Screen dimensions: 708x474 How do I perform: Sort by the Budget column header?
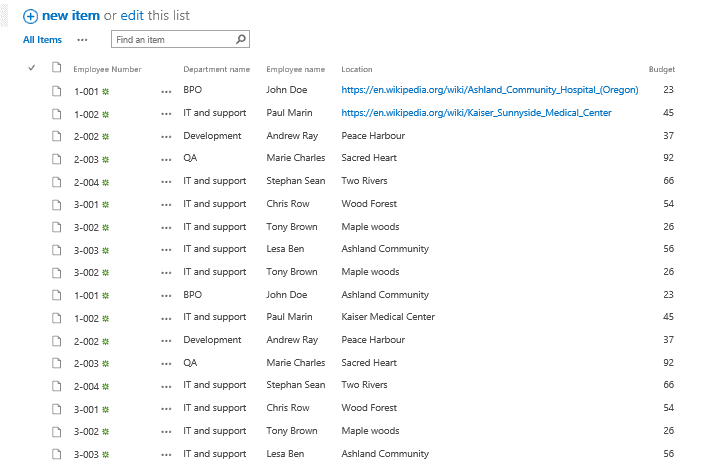pyautogui.click(x=661, y=69)
